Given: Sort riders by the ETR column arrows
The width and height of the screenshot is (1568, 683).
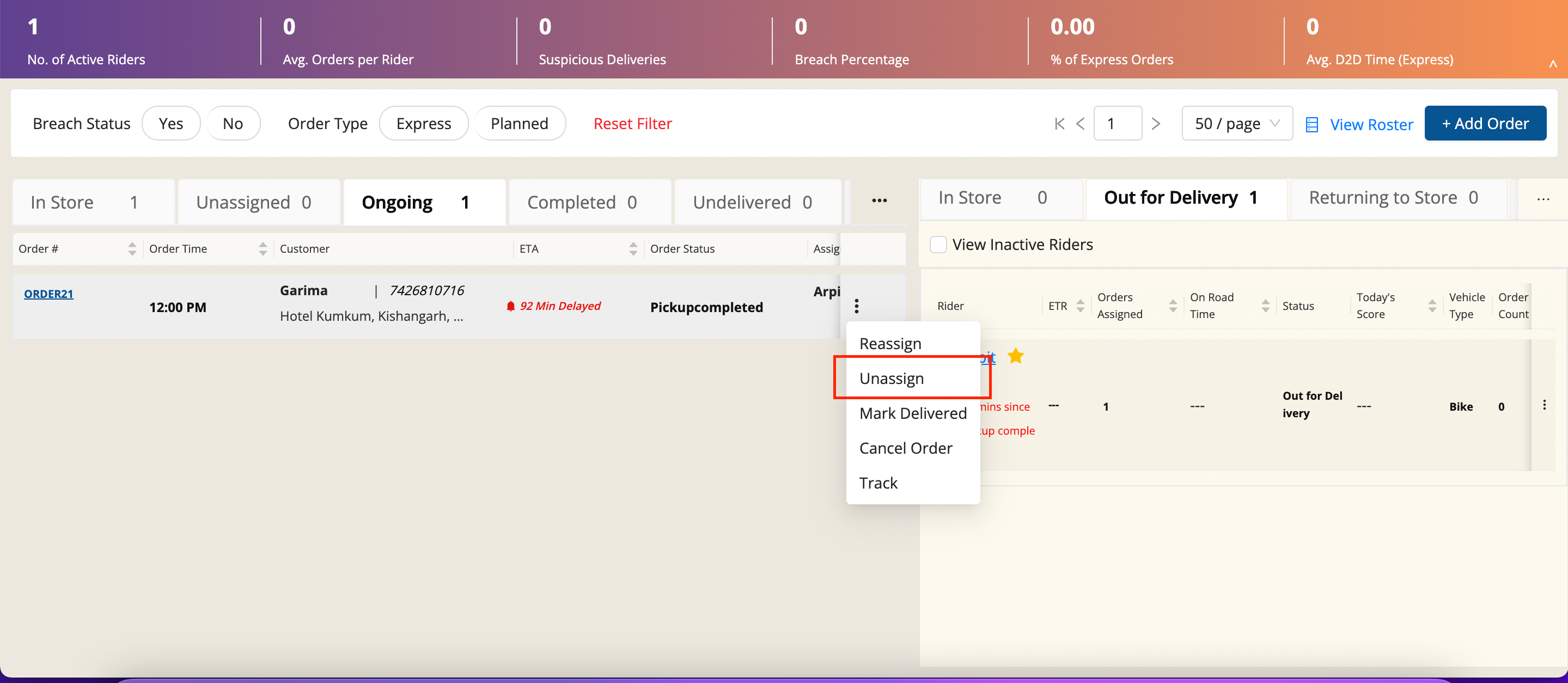Looking at the screenshot, I should click(1081, 306).
